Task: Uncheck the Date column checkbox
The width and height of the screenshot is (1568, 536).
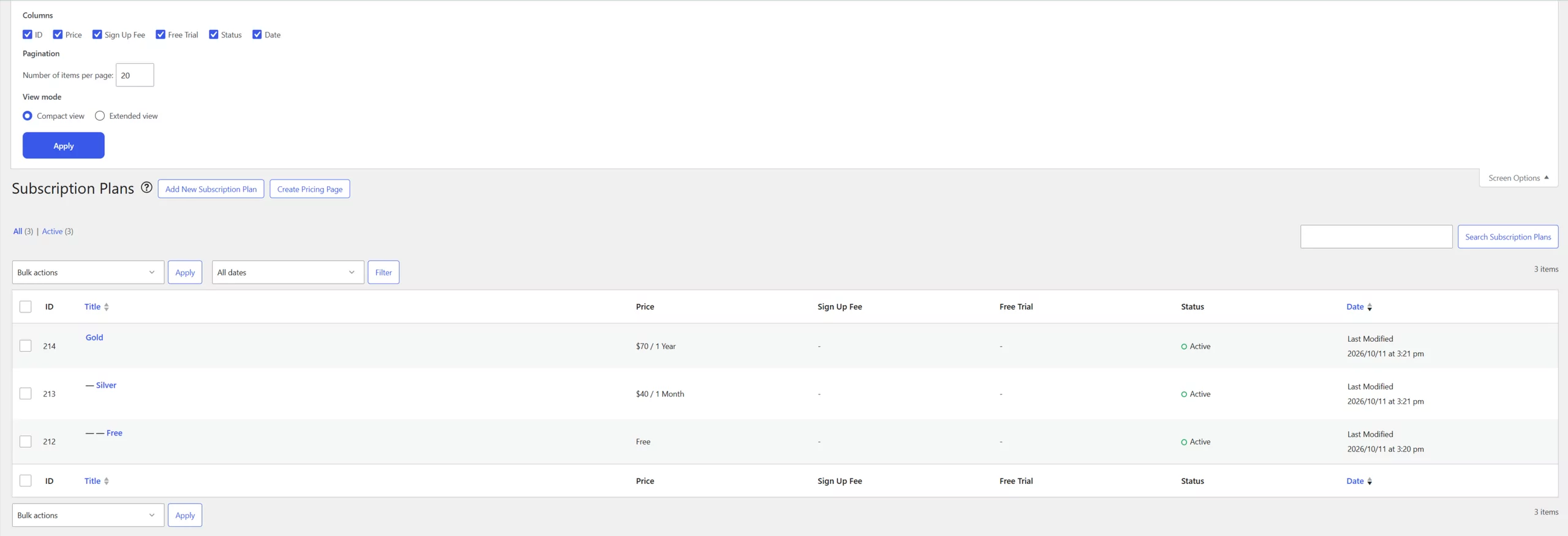Action: (257, 34)
